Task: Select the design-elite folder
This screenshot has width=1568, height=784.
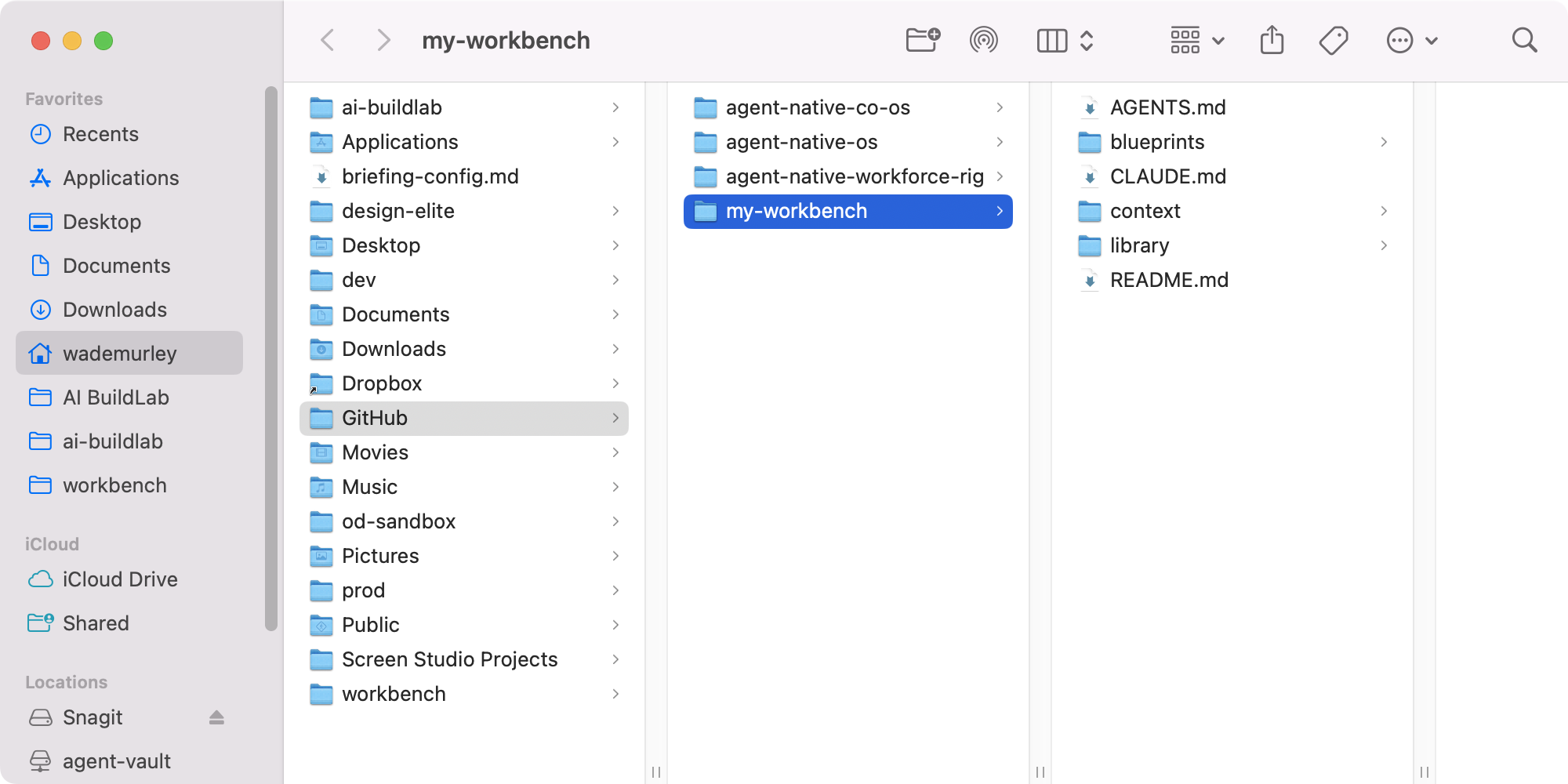Action: (464, 211)
